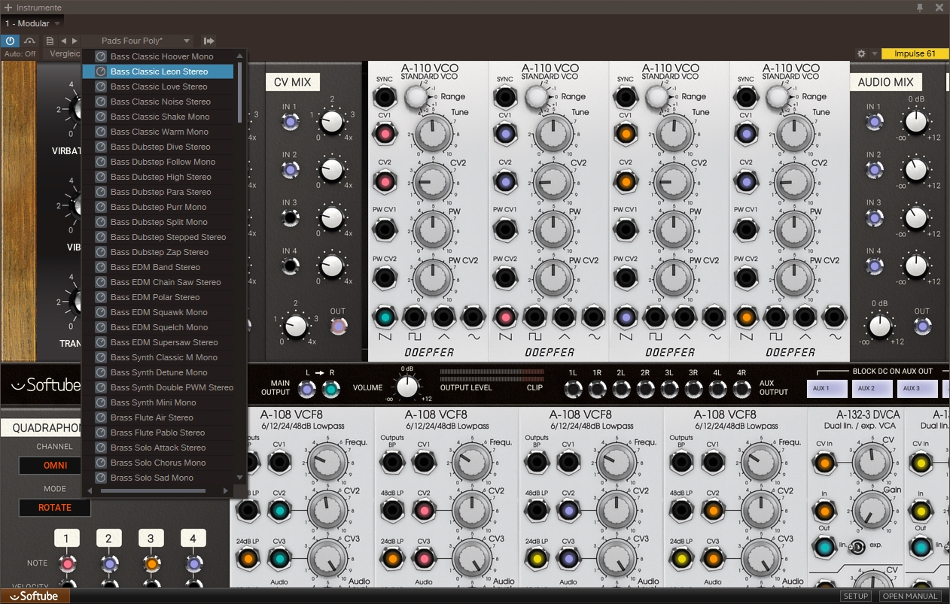
Task: Click the yellow 24dB LP jack on third VCF8
Action: coord(537,558)
